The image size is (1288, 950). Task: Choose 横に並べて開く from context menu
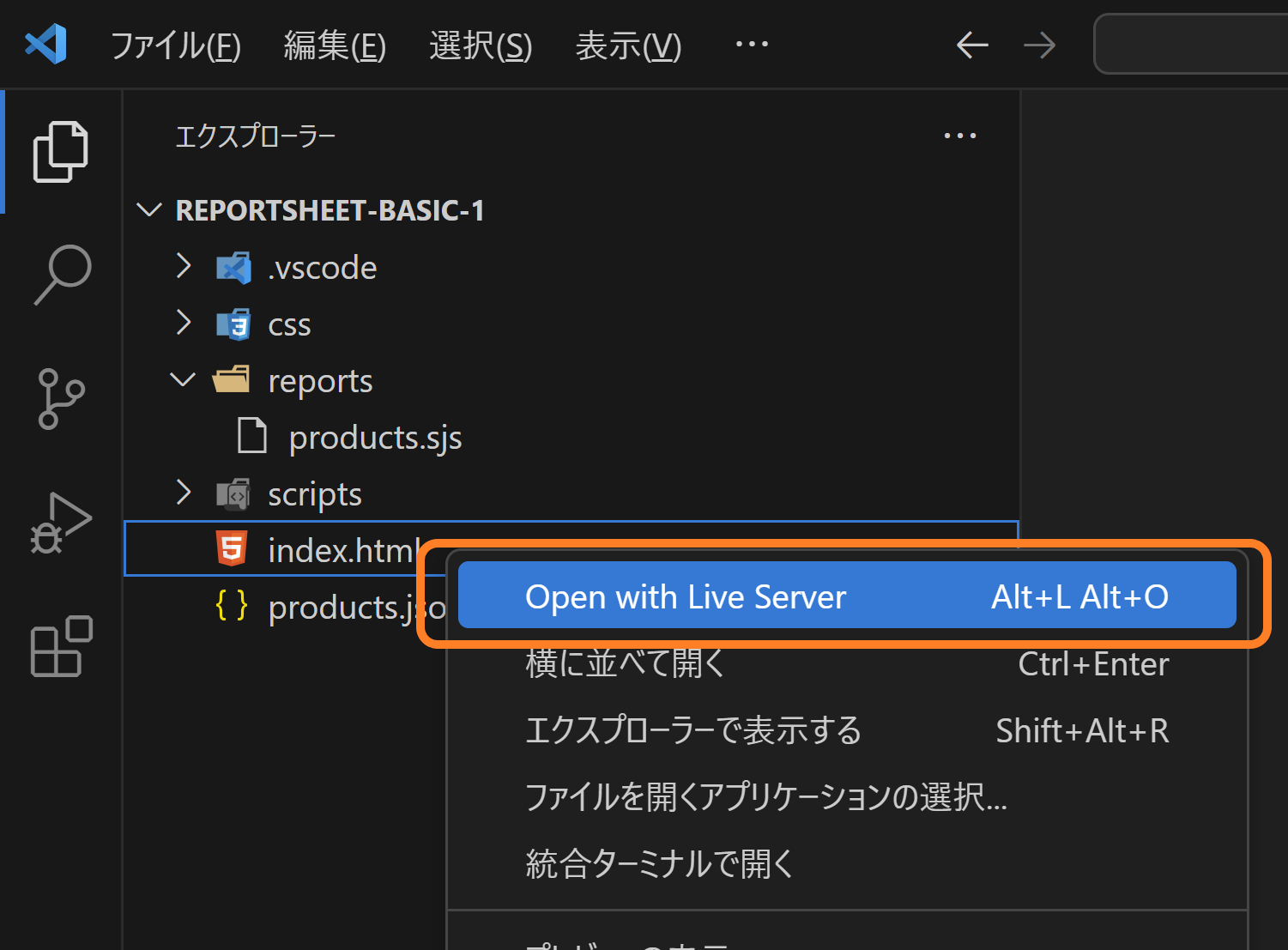coord(847,663)
